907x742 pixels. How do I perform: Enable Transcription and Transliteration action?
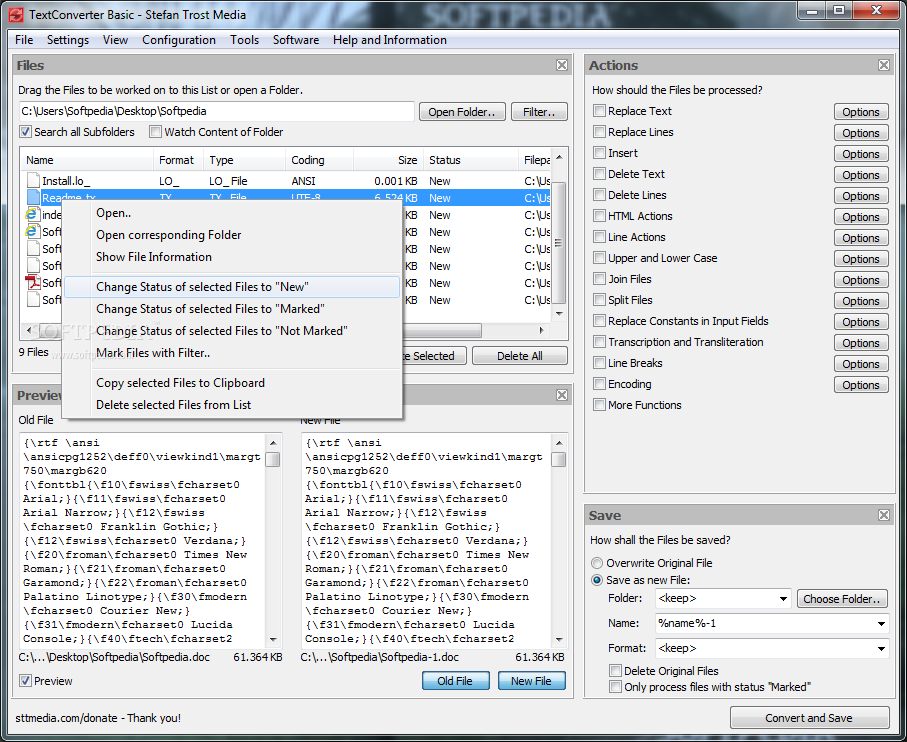pos(599,342)
